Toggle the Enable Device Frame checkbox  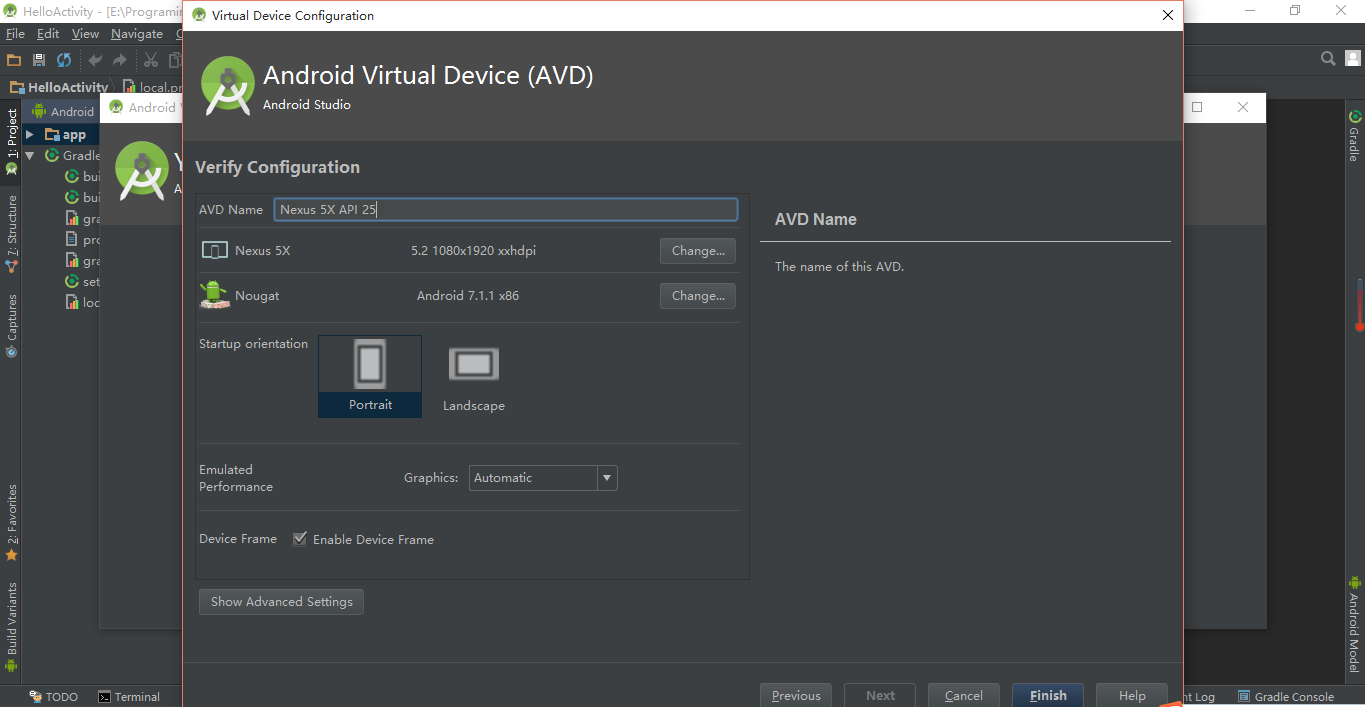click(x=299, y=539)
